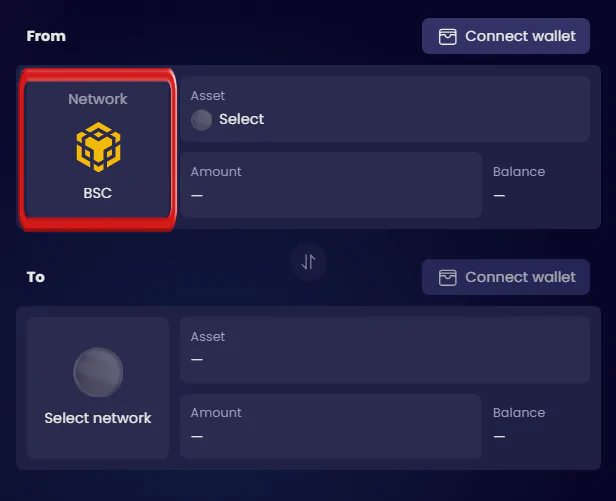The width and height of the screenshot is (616, 501).
Task: Connect wallet for the From section
Action: click(x=506, y=36)
